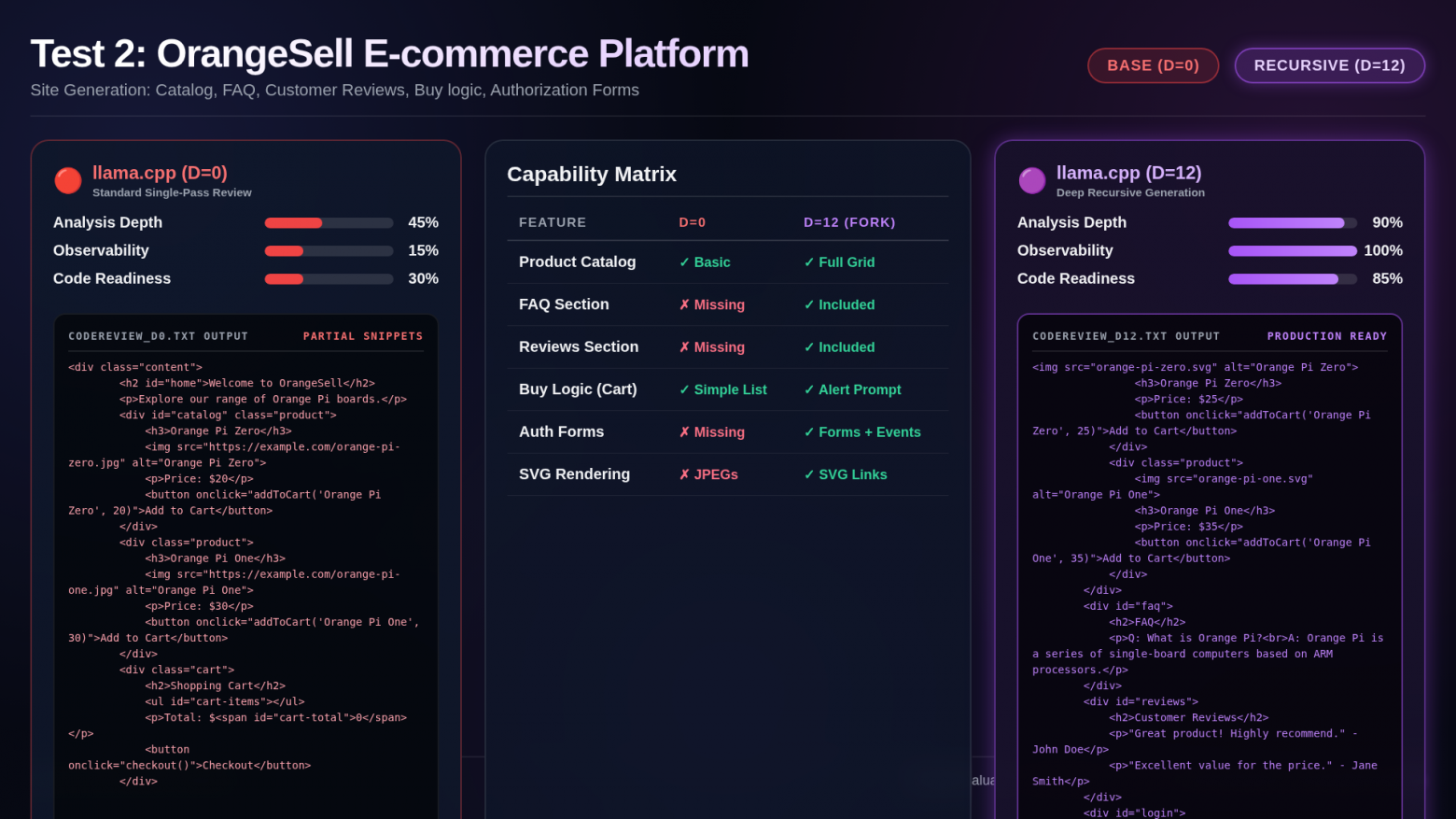Image resolution: width=1456 pixels, height=819 pixels.
Task: Click the purple circle icon beside llama.cpp (D=12)
Action: coord(1032,180)
